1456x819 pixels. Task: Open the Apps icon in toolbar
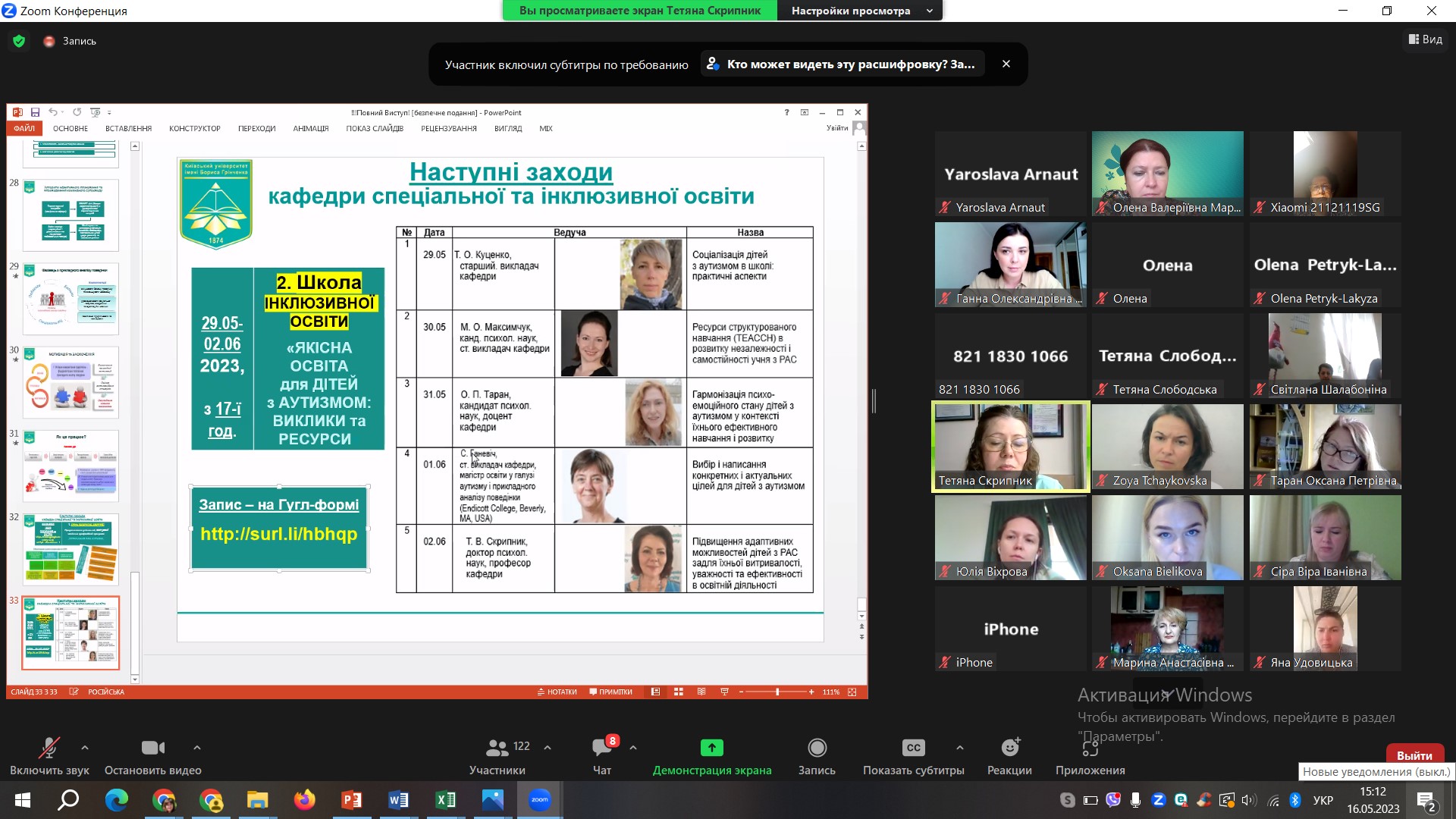[1090, 748]
